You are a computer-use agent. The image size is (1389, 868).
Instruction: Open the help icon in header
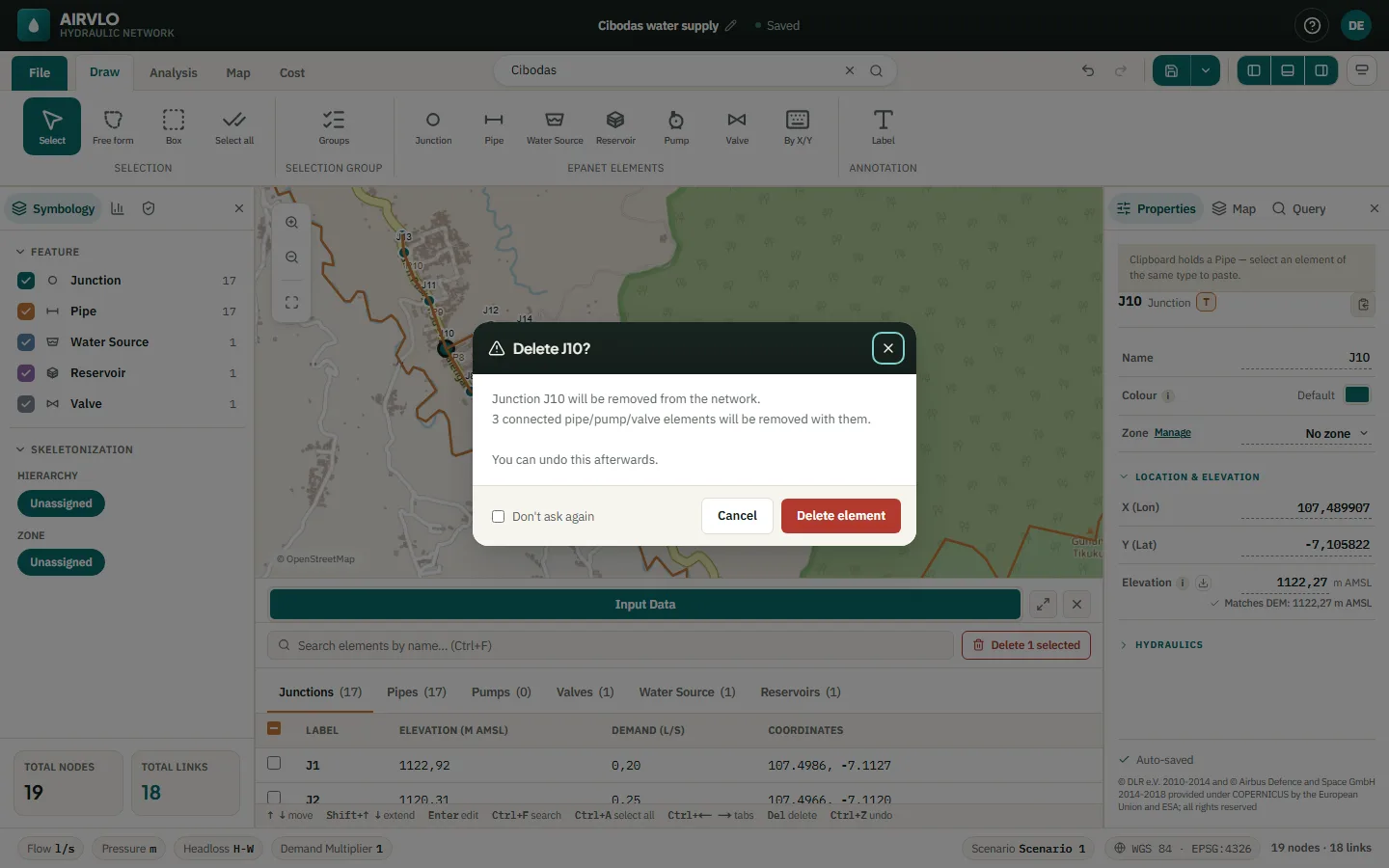coord(1312,26)
